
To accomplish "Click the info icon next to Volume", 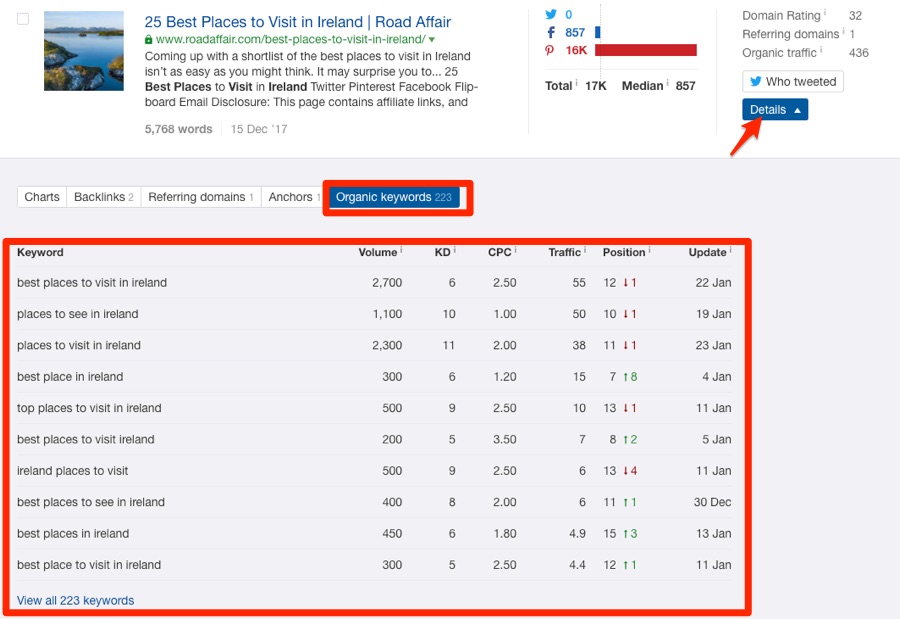I will pyautogui.click(x=401, y=250).
